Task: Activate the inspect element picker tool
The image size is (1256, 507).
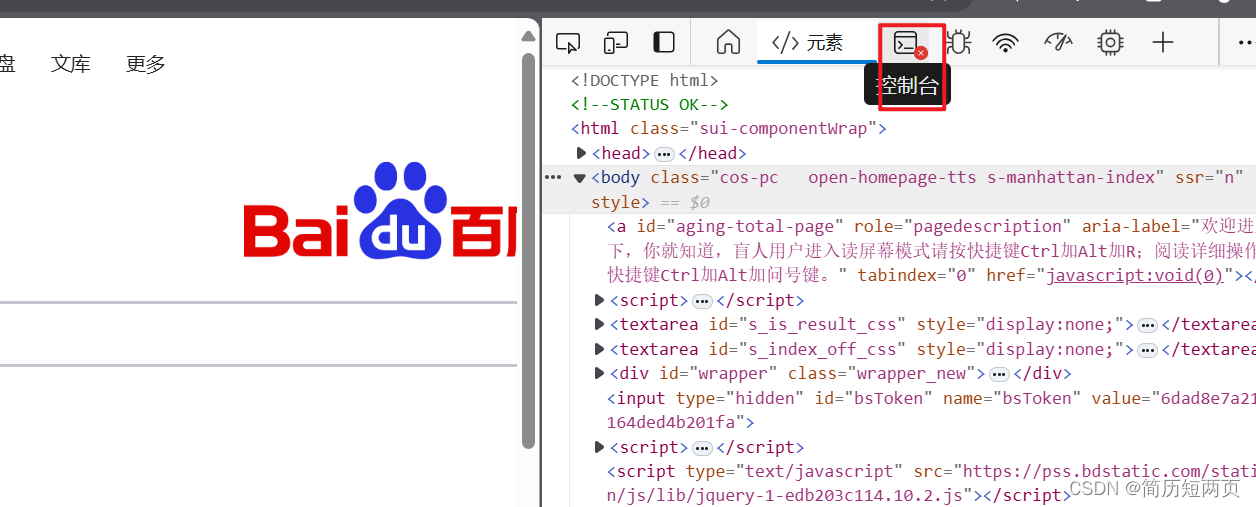Action: pyautogui.click(x=568, y=42)
